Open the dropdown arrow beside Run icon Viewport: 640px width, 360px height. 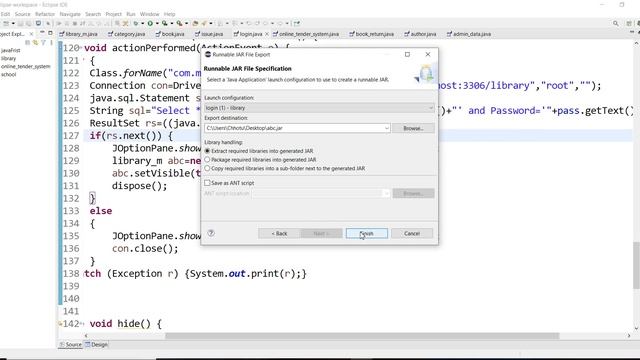coord(157,23)
